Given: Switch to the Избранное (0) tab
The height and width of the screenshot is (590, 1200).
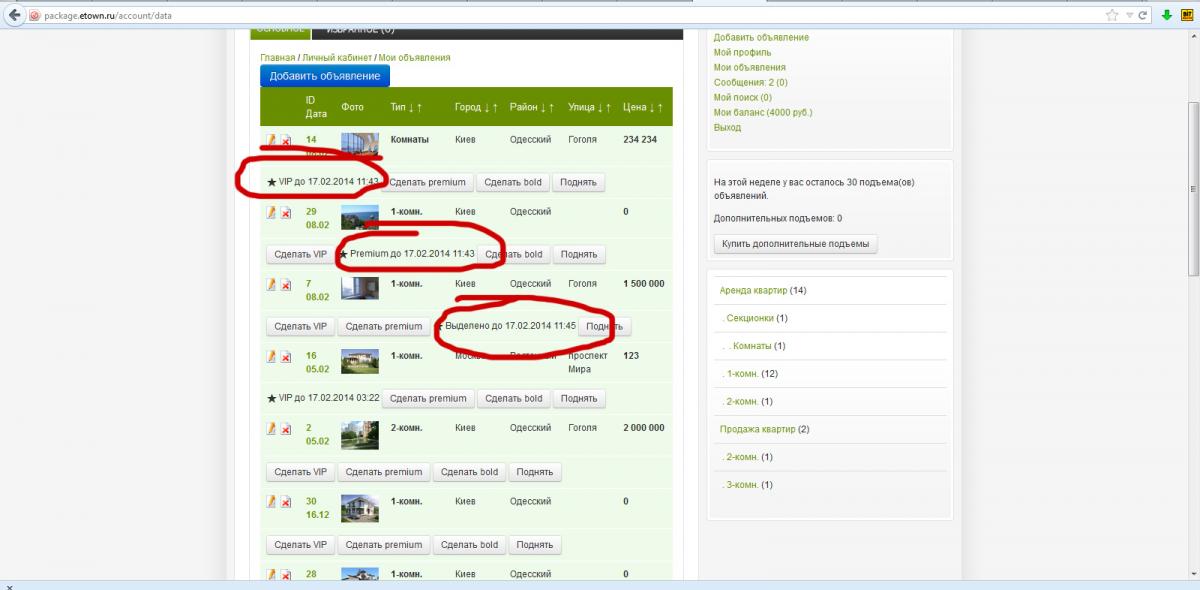Looking at the screenshot, I should pos(360,32).
